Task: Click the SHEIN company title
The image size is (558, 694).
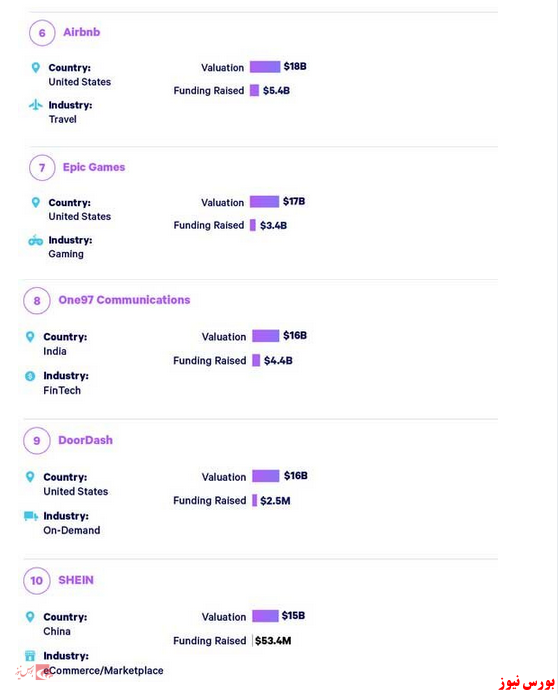Action: coord(76,580)
